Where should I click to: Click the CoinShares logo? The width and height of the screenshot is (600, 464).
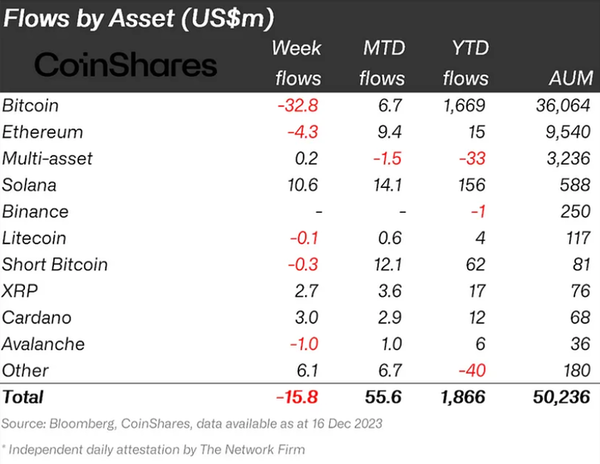tap(124, 65)
